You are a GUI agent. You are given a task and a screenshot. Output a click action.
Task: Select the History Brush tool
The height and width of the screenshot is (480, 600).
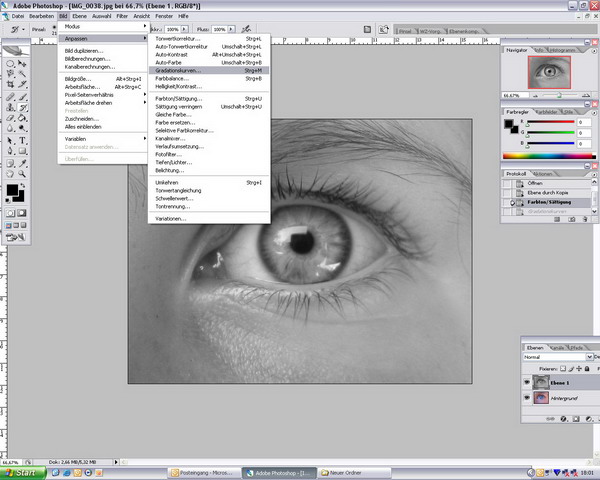pos(22,108)
